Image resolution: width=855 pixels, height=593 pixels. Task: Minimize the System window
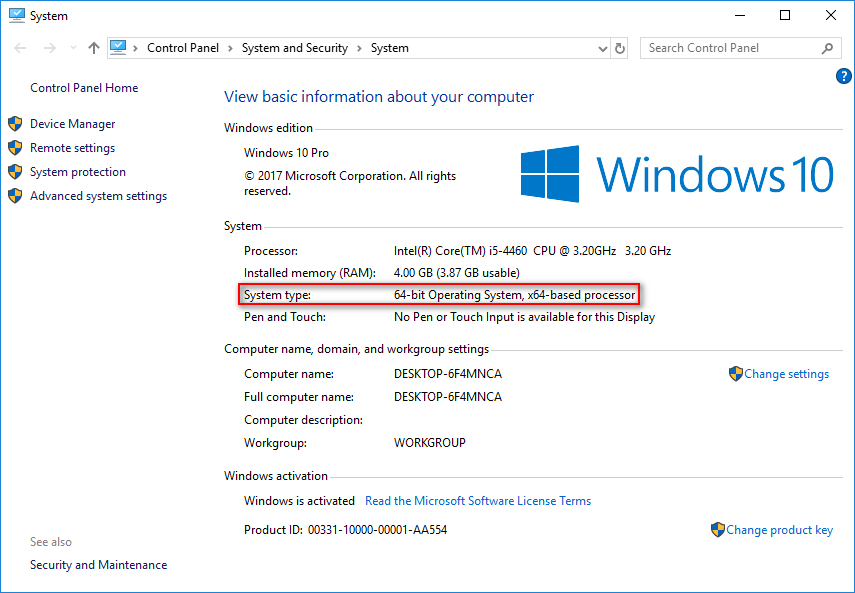pos(739,15)
